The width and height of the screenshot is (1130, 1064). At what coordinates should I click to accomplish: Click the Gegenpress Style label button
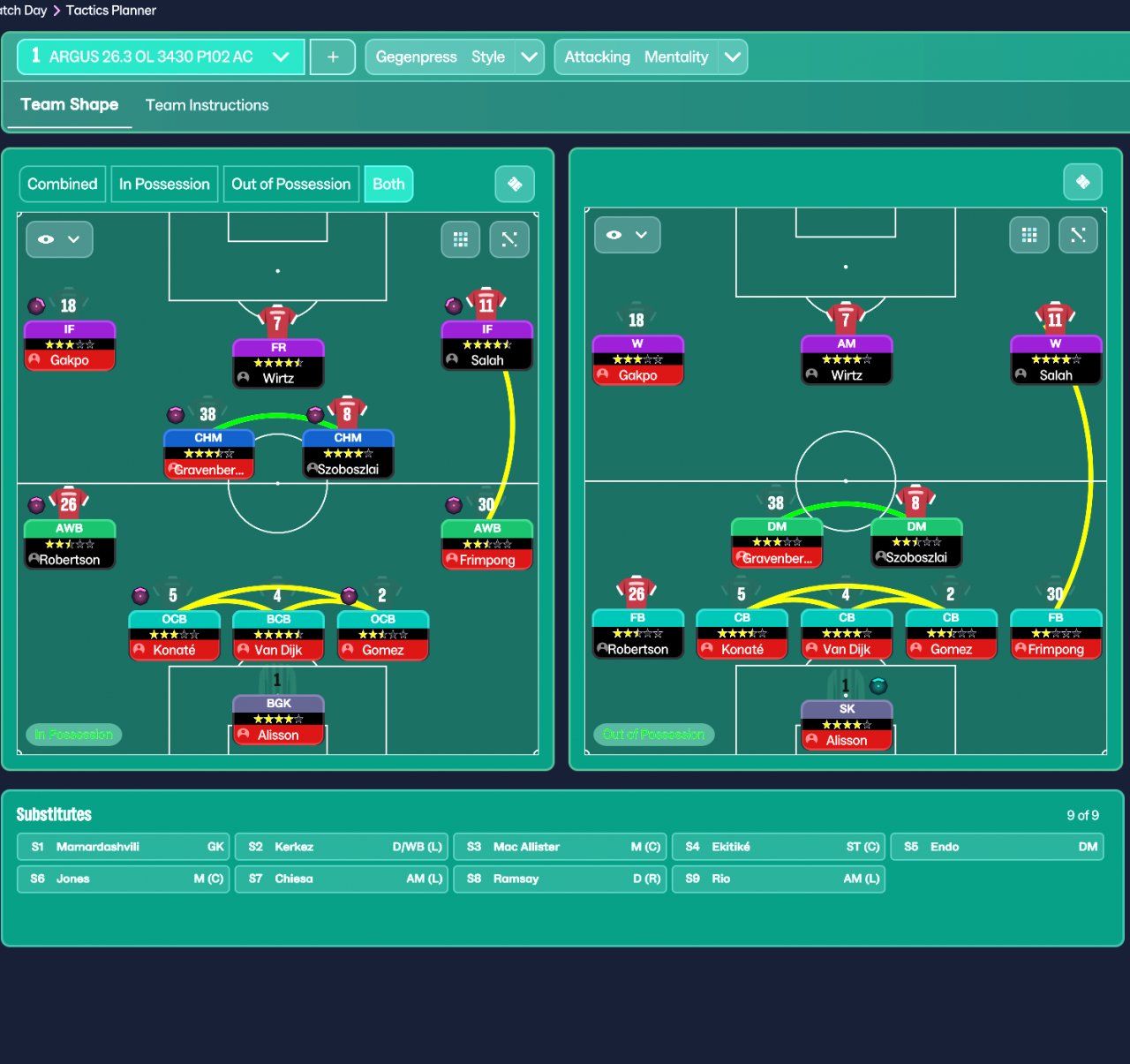[441, 57]
